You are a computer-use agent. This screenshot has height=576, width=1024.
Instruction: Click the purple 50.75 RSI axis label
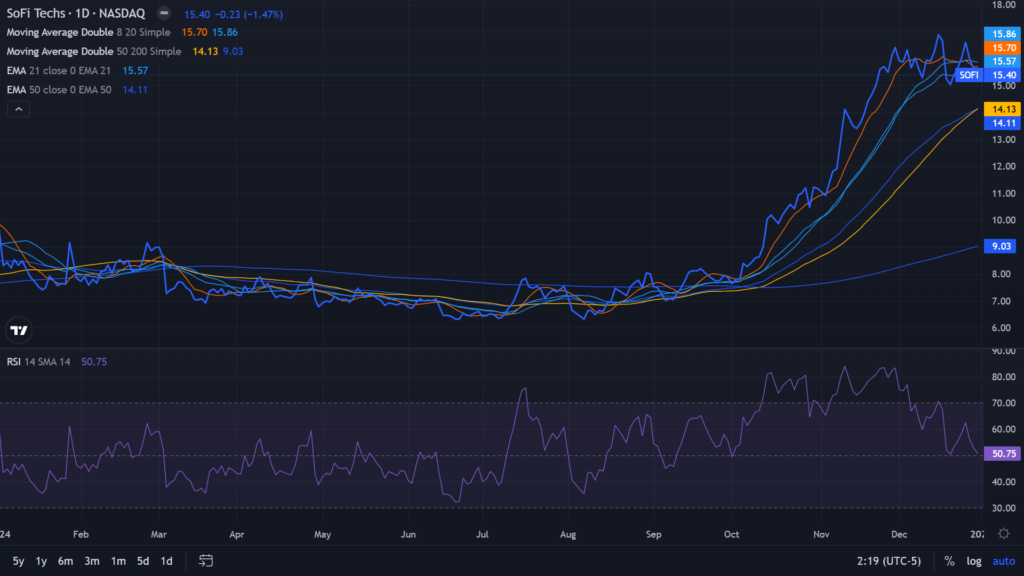point(1003,453)
